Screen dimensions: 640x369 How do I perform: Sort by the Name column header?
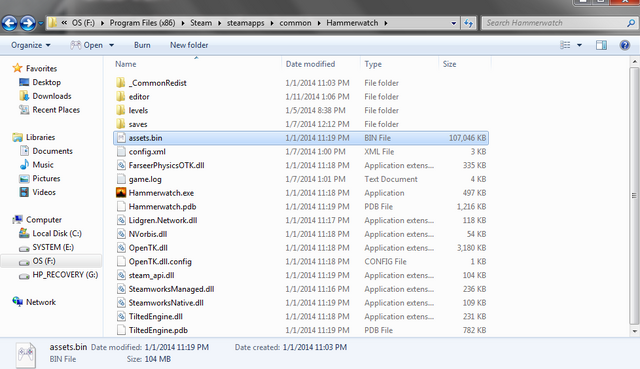[x=125, y=64]
